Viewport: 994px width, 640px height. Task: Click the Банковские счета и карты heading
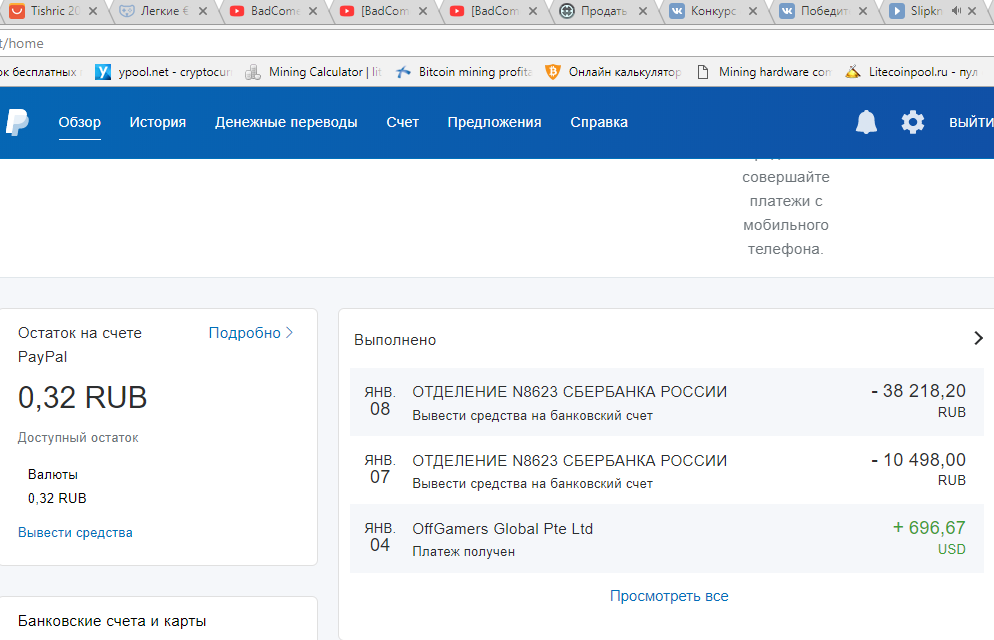click(x=112, y=621)
